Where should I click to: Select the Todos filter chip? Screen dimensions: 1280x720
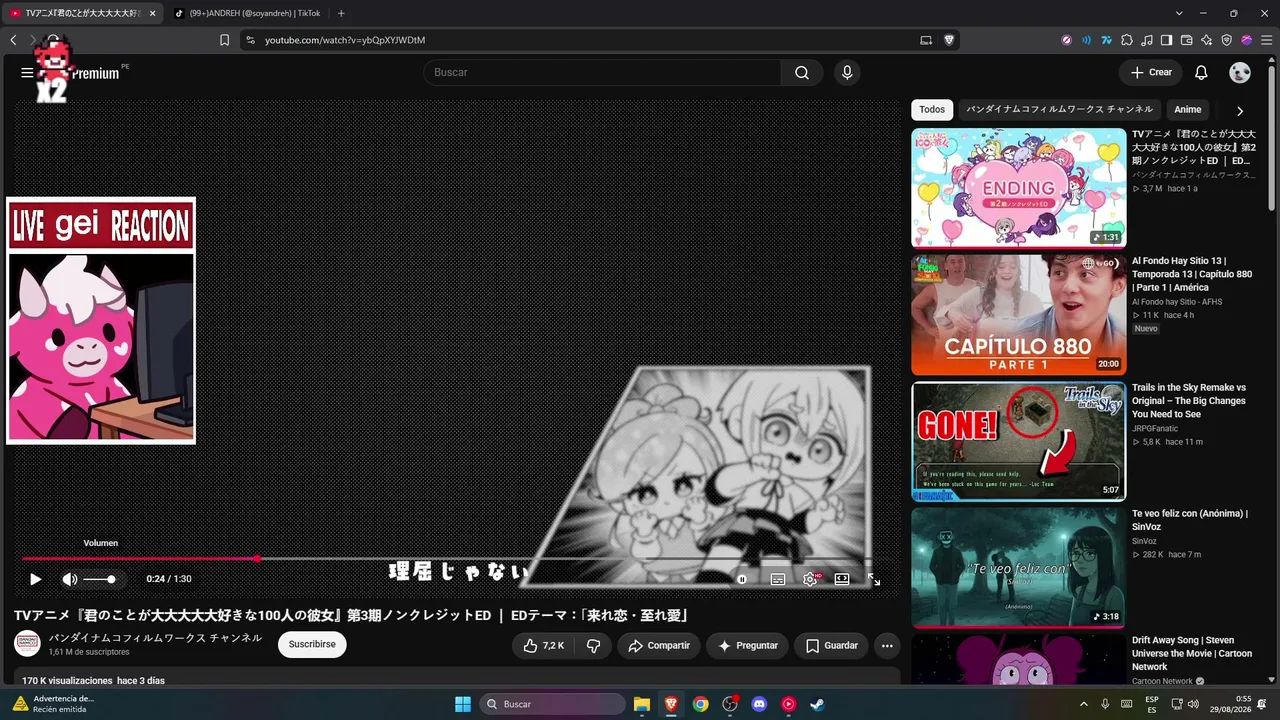[932, 110]
